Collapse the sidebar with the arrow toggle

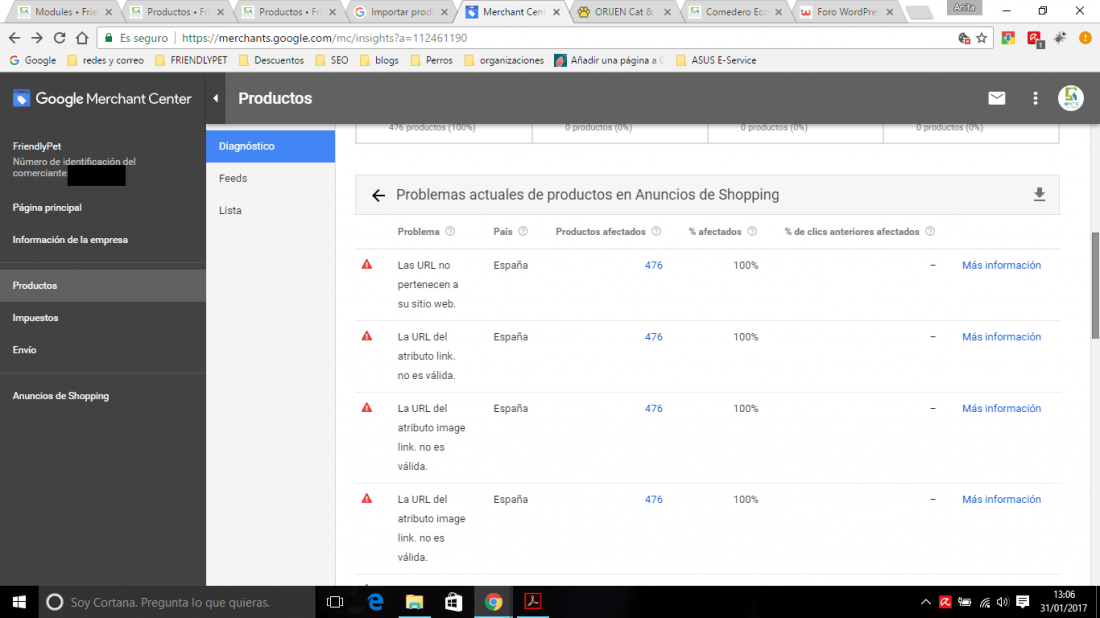pyautogui.click(x=215, y=98)
